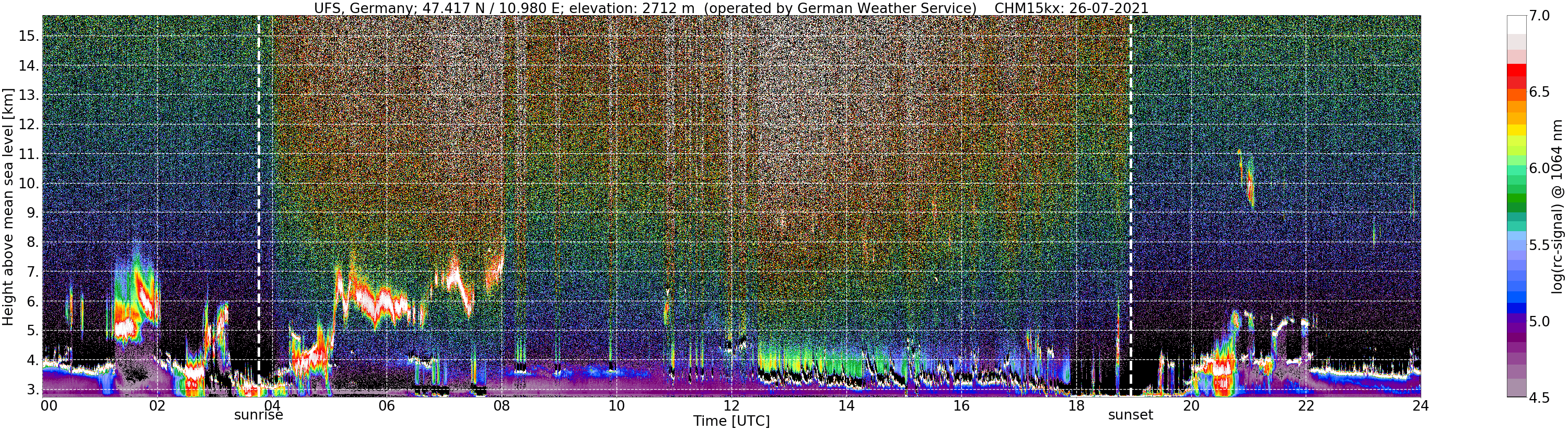The width and height of the screenshot is (1568, 431).
Task: Click the '18' time axis tick label
Action: [1076, 405]
